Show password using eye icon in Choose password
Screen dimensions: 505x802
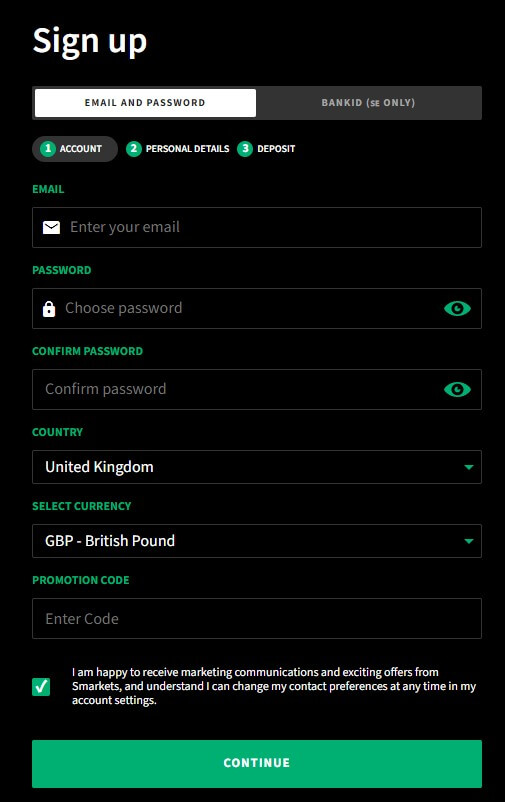pyautogui.click(x=457, y=308)
